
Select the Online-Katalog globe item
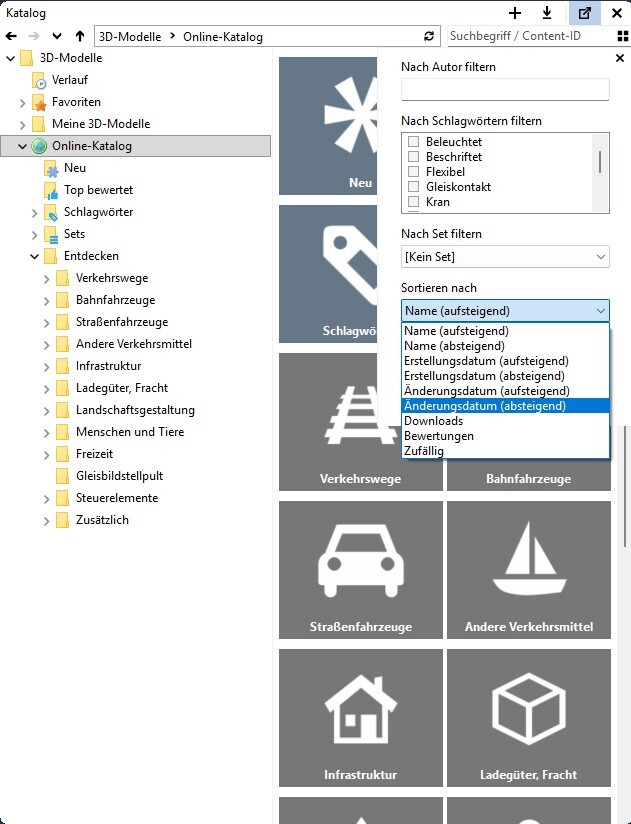[91, 146]
